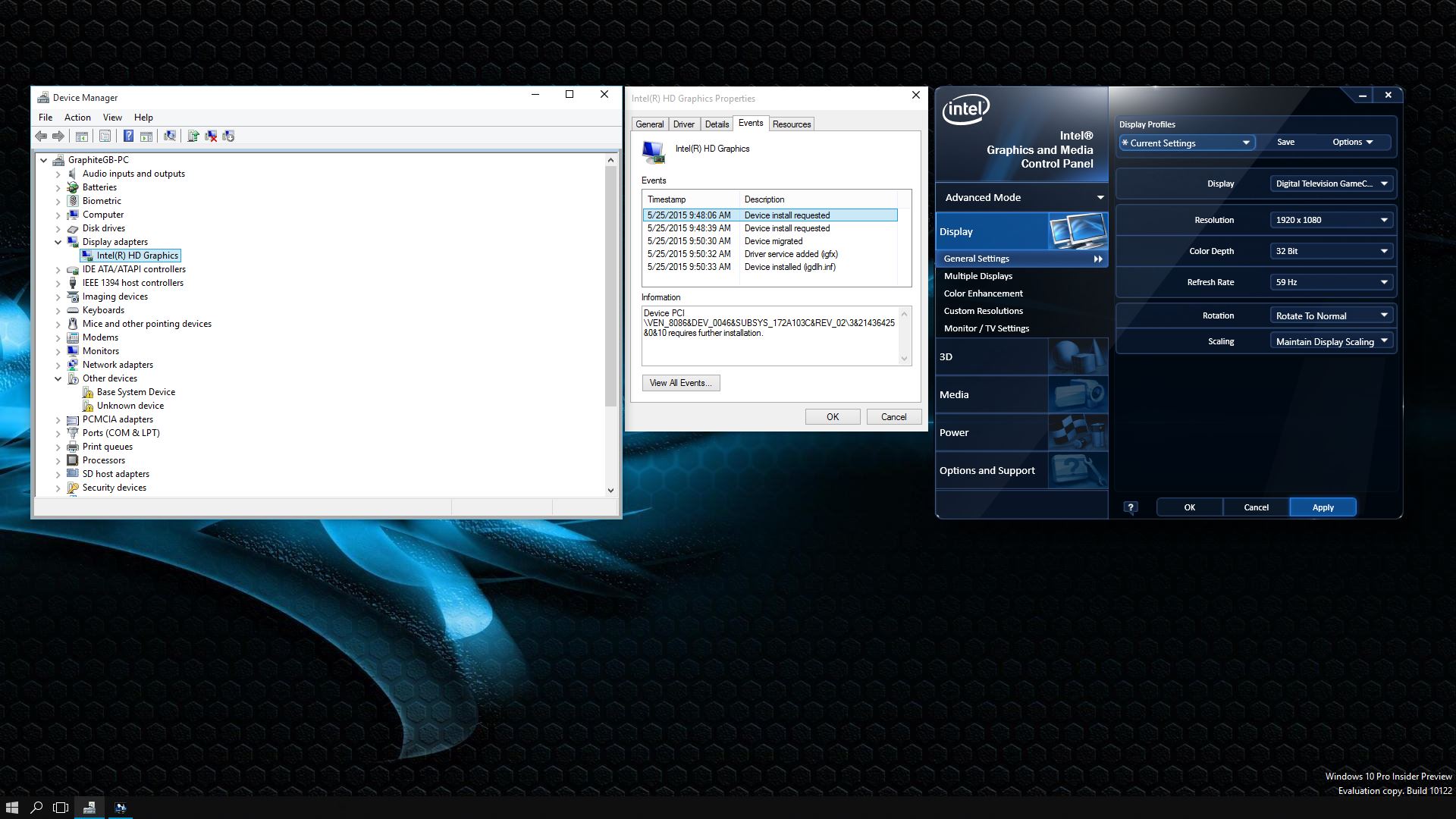Click Cancel in HD Graphics Properties
The height and width of the screenshot is (819, 1456).
click(x=893, y=417)
